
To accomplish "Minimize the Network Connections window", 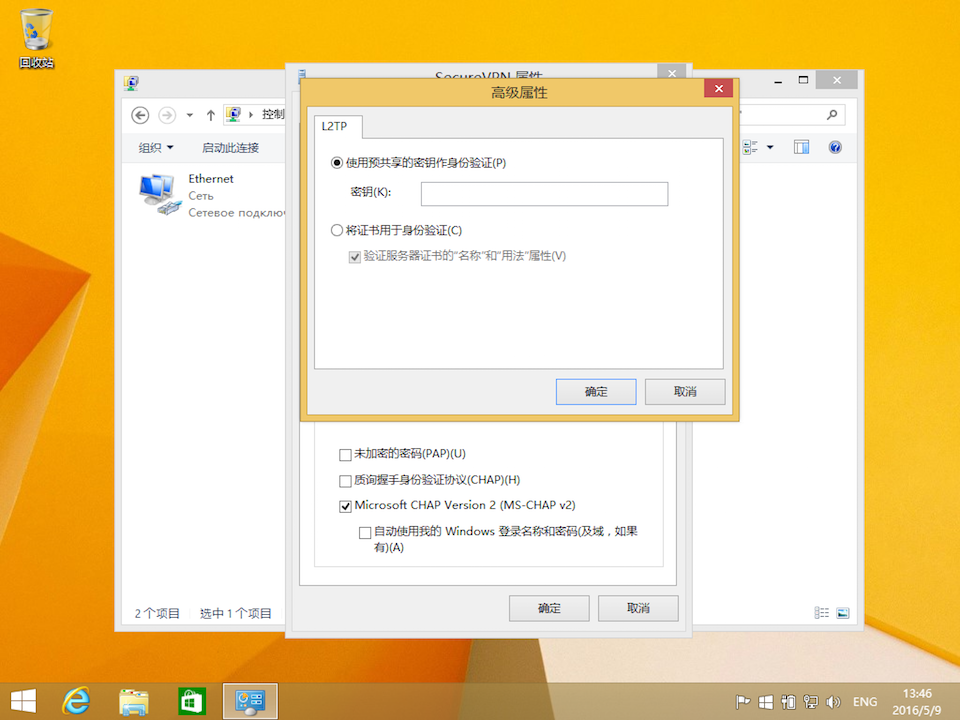I will 778,81.
